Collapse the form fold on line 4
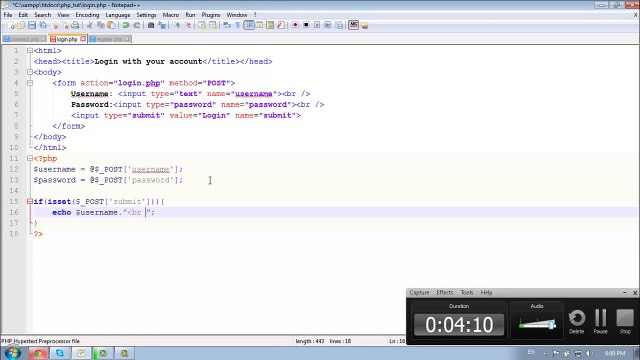The width and height of the screenshot is (640, 360). pos(30,83)
